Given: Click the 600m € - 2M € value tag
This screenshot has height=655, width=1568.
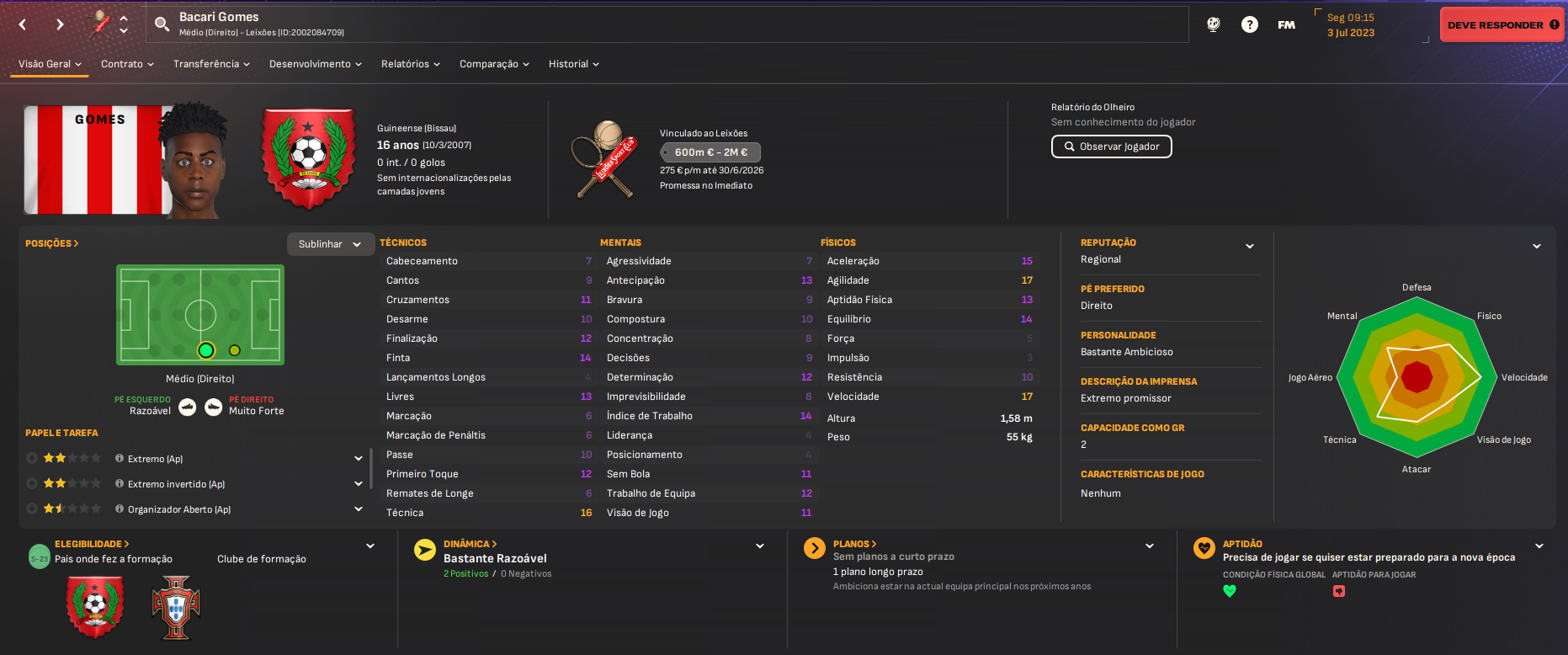Looking at the screenshot, I should [710, 152].
